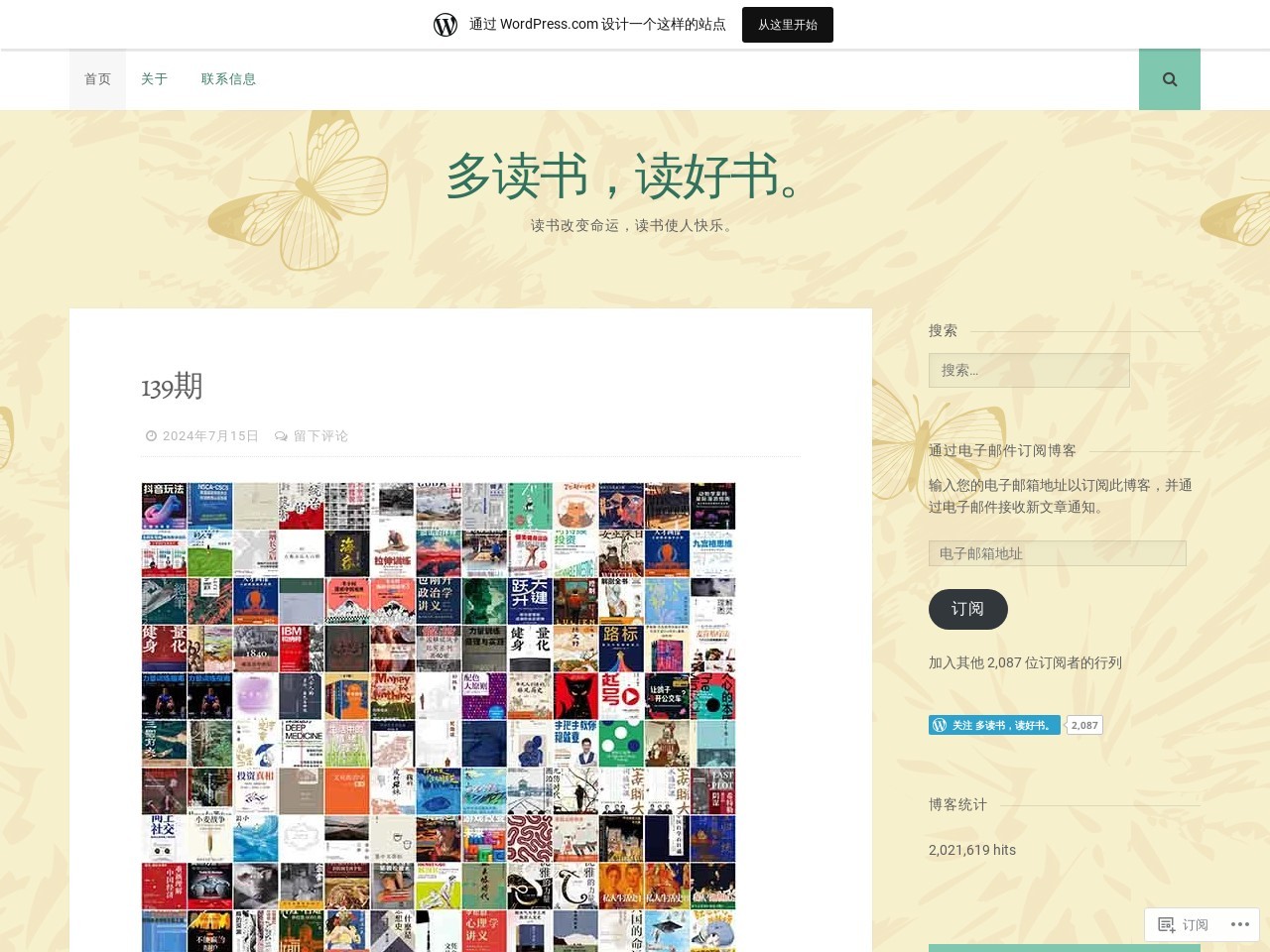Open the 关于 menu item
This screenshot has height=952, width=1270.
click(154, 79)
